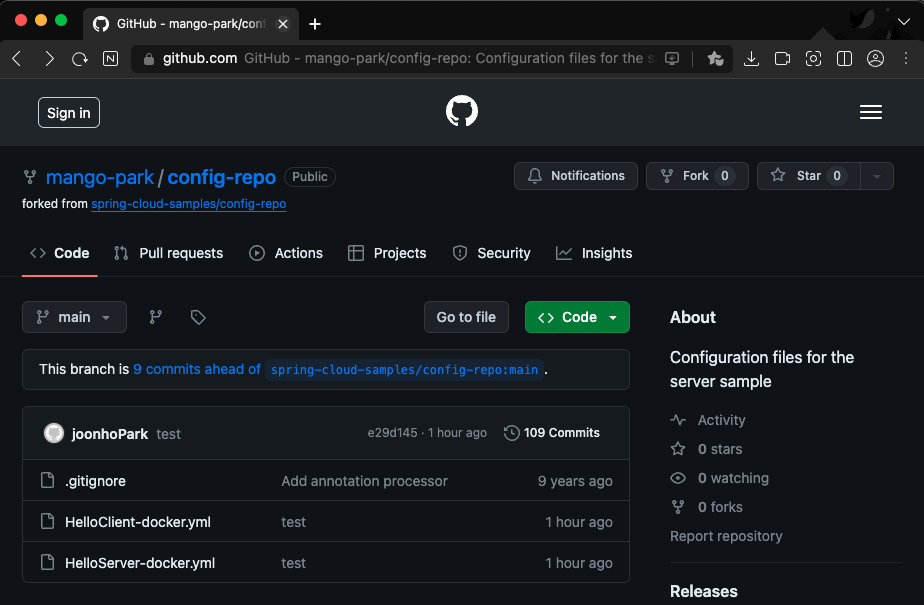The height and width of the screenshot is (605, 924).
Task: Click the HelloClient-docker.yml file icon
Action: (x=47, y=521)
